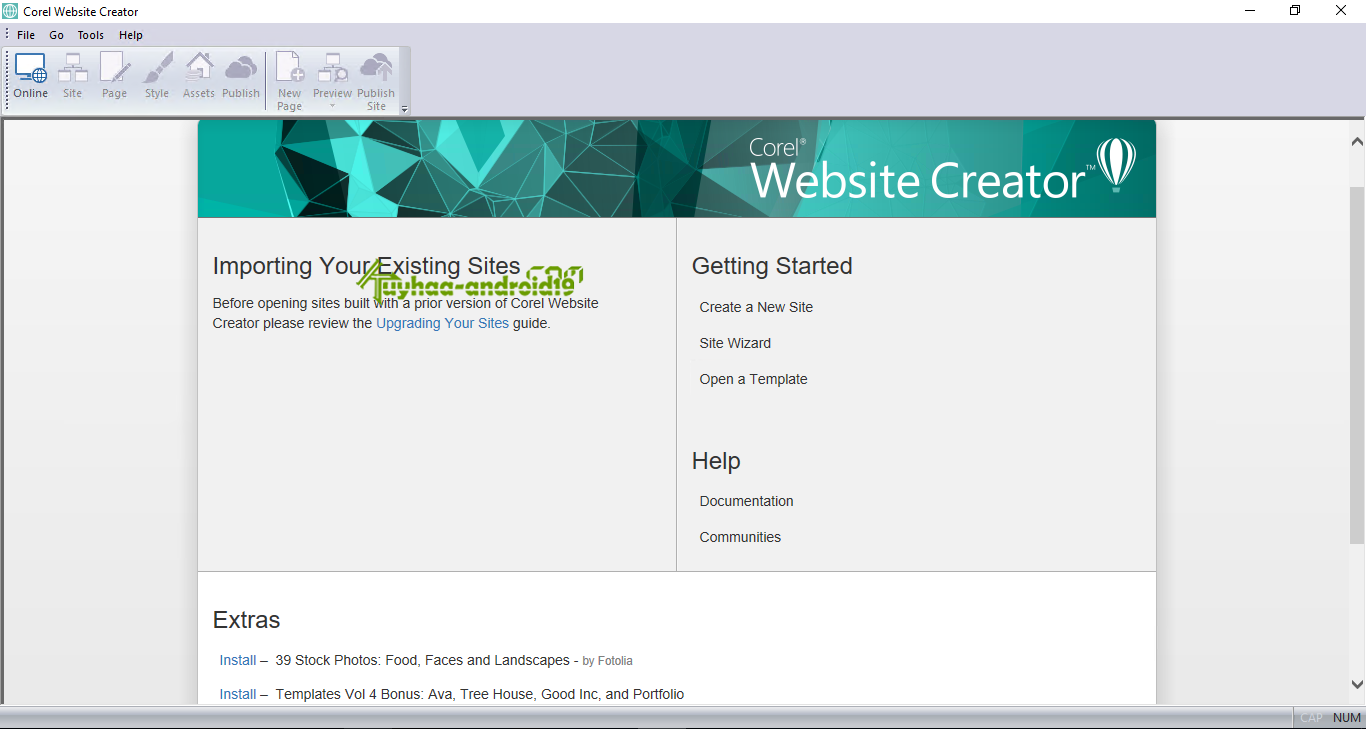Switch to the Site view icon

click(72, 76)
